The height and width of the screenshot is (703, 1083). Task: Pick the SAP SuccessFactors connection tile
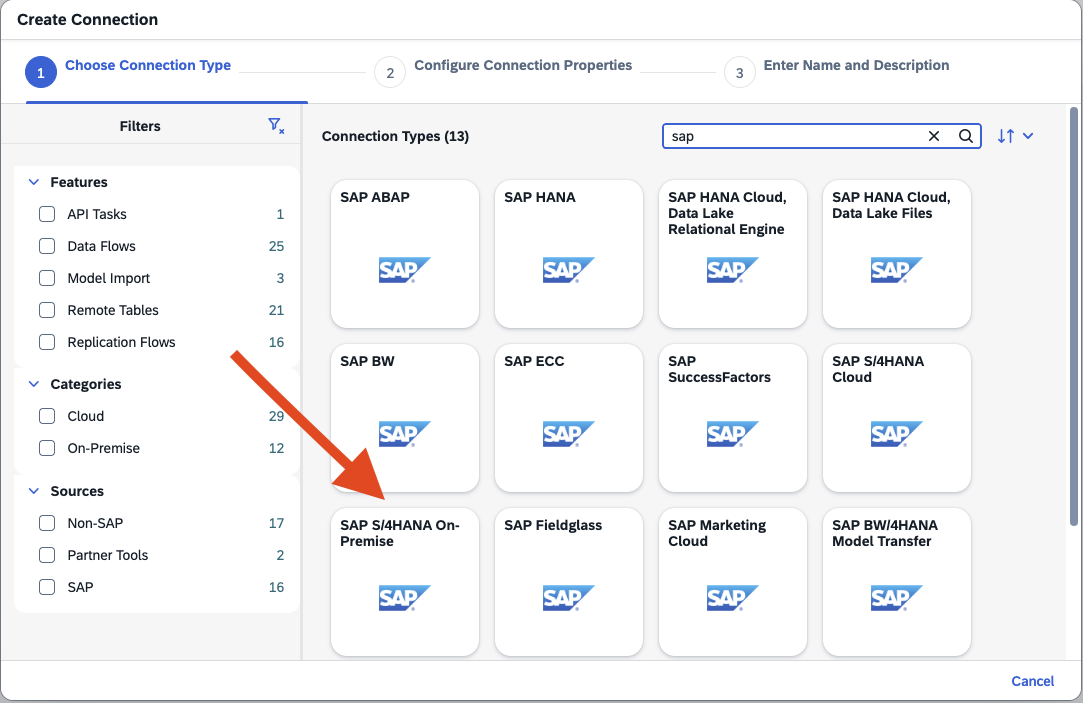733,418
